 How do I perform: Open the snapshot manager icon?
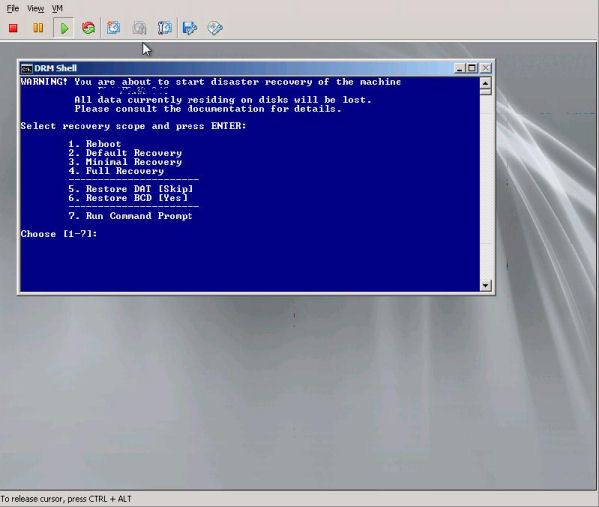tap(165, 28)
